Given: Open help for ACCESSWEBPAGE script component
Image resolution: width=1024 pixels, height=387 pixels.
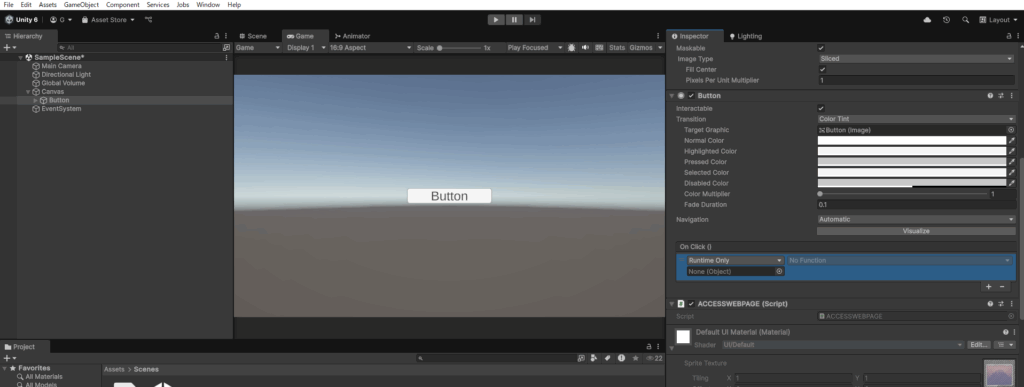Looking at the screenshot, I should tap(991, 304).
